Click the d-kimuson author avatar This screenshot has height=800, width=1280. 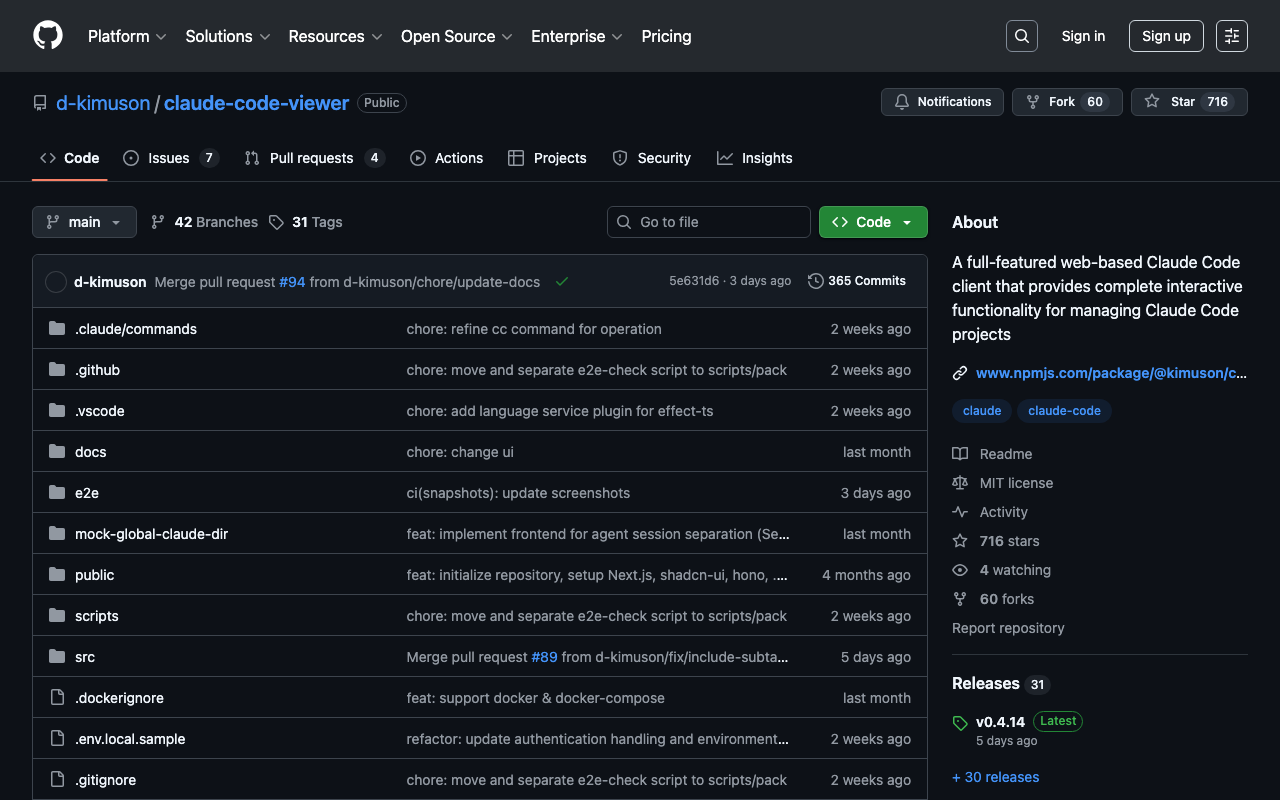point(56,282)
